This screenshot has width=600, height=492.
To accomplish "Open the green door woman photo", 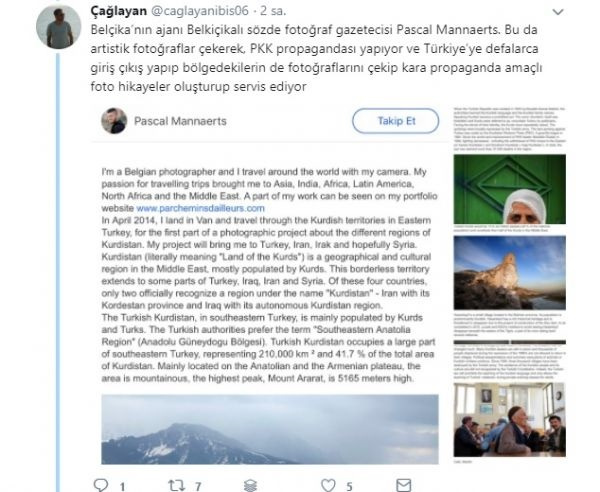I will [510, 189].
